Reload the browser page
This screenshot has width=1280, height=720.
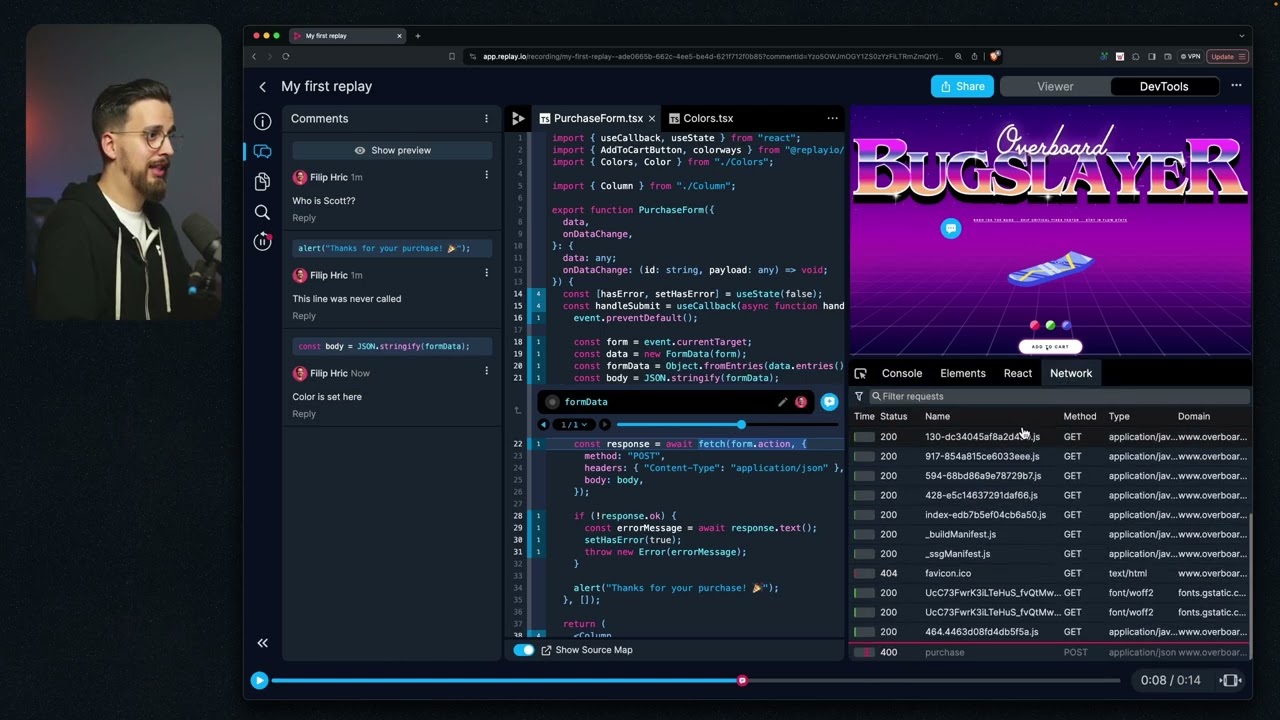tap(286, 57)
